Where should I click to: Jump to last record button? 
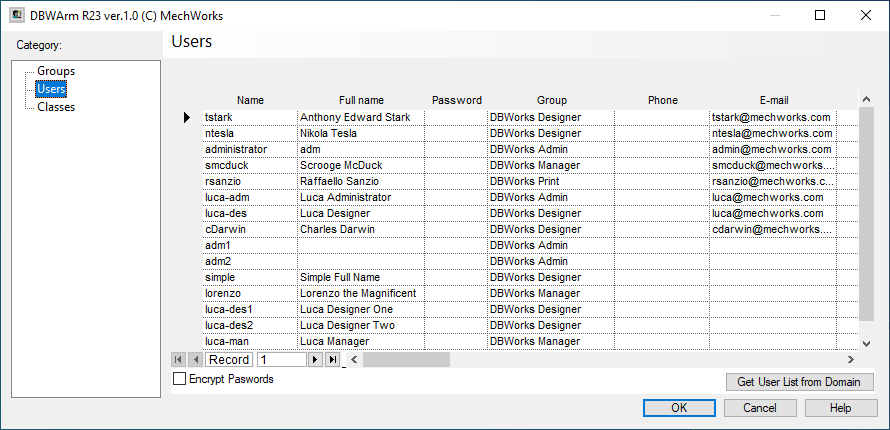pos(333,360)
